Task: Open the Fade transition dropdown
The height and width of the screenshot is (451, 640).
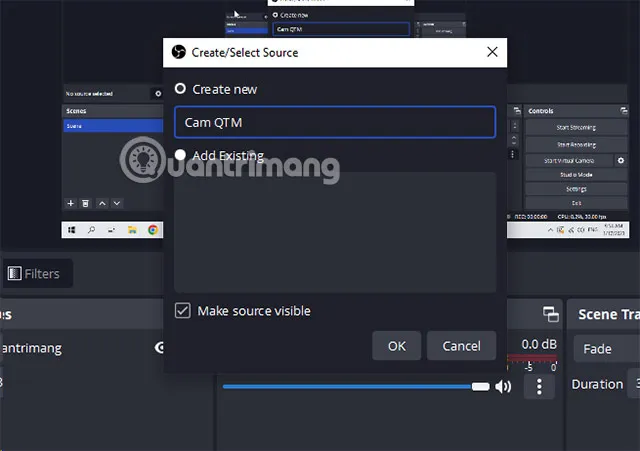Action: 606,349
